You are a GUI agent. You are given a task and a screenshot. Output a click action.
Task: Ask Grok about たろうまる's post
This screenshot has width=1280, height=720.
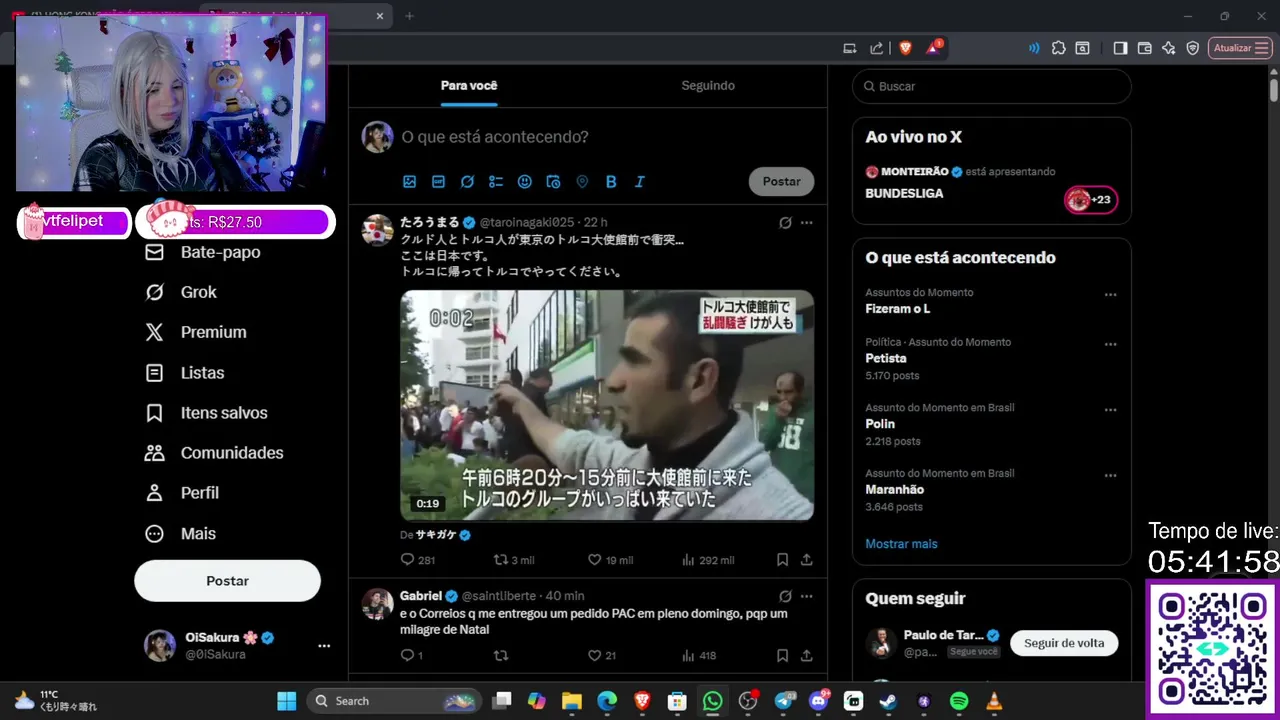coord(785,222)
